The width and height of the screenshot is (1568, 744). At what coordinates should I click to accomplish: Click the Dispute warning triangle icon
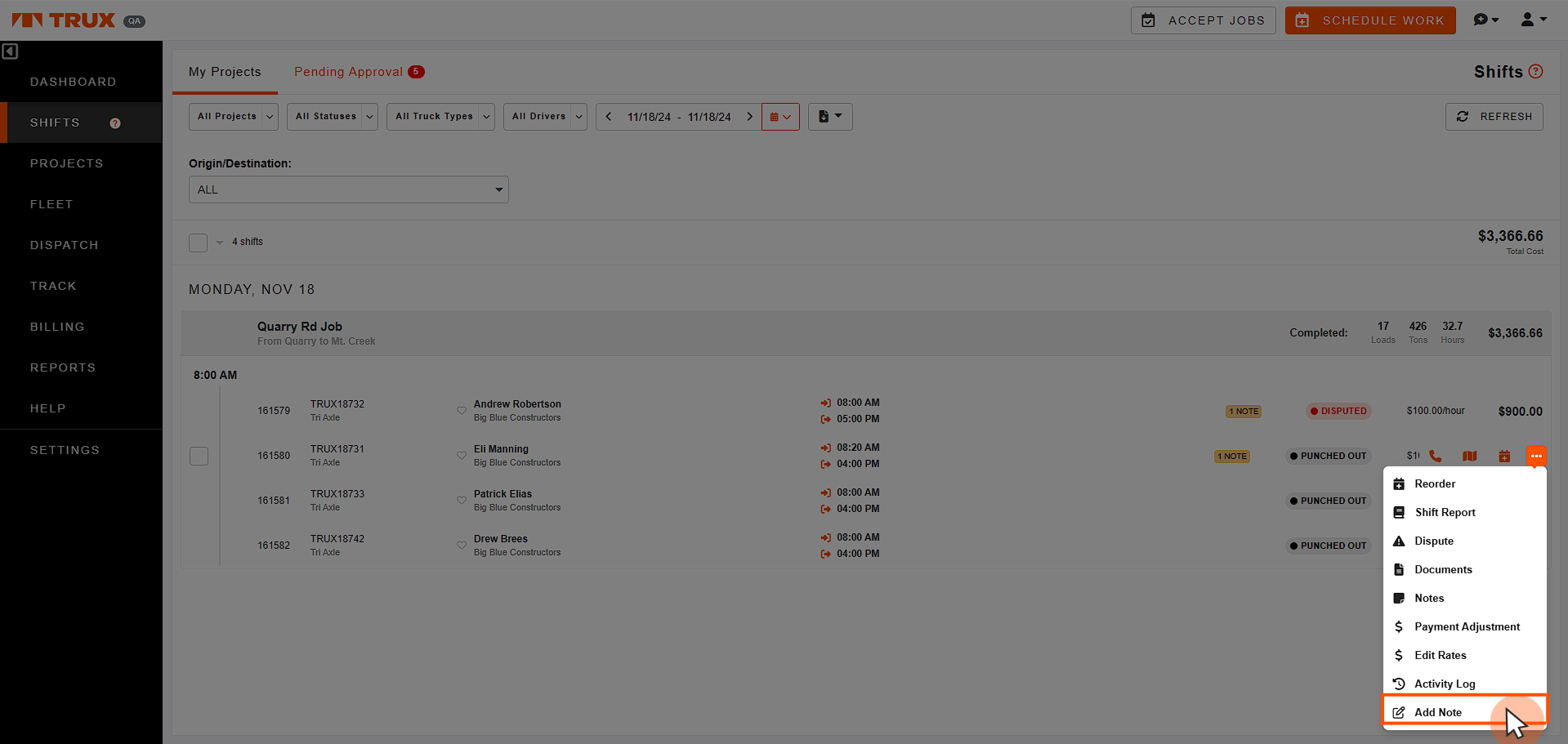point(1399,541)
